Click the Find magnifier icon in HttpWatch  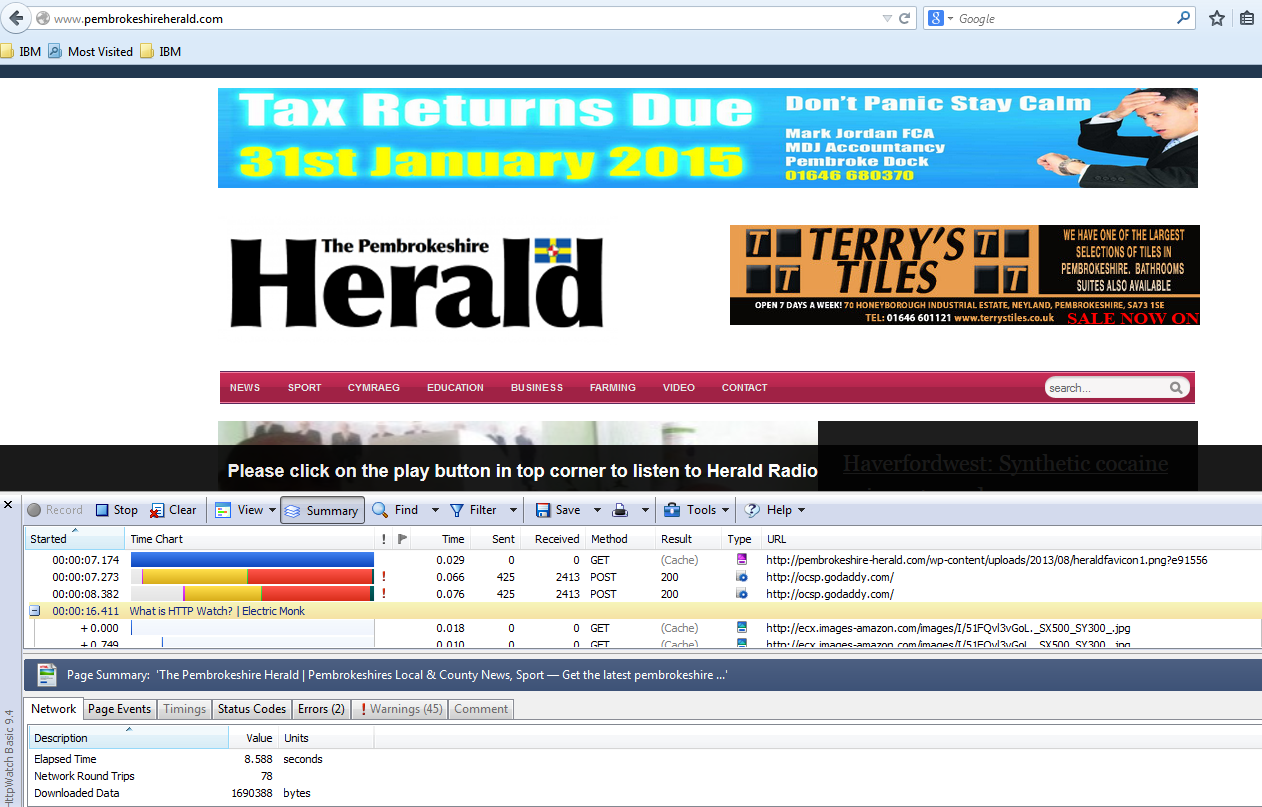(380, 510)
